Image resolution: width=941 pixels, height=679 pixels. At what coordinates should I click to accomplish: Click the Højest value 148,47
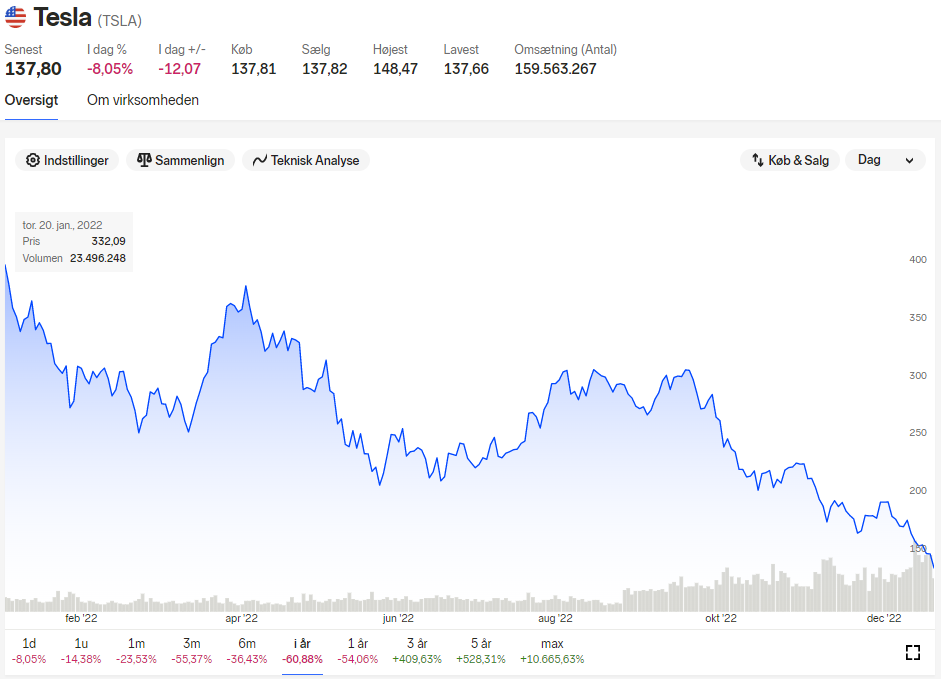[x=395, y=69]
